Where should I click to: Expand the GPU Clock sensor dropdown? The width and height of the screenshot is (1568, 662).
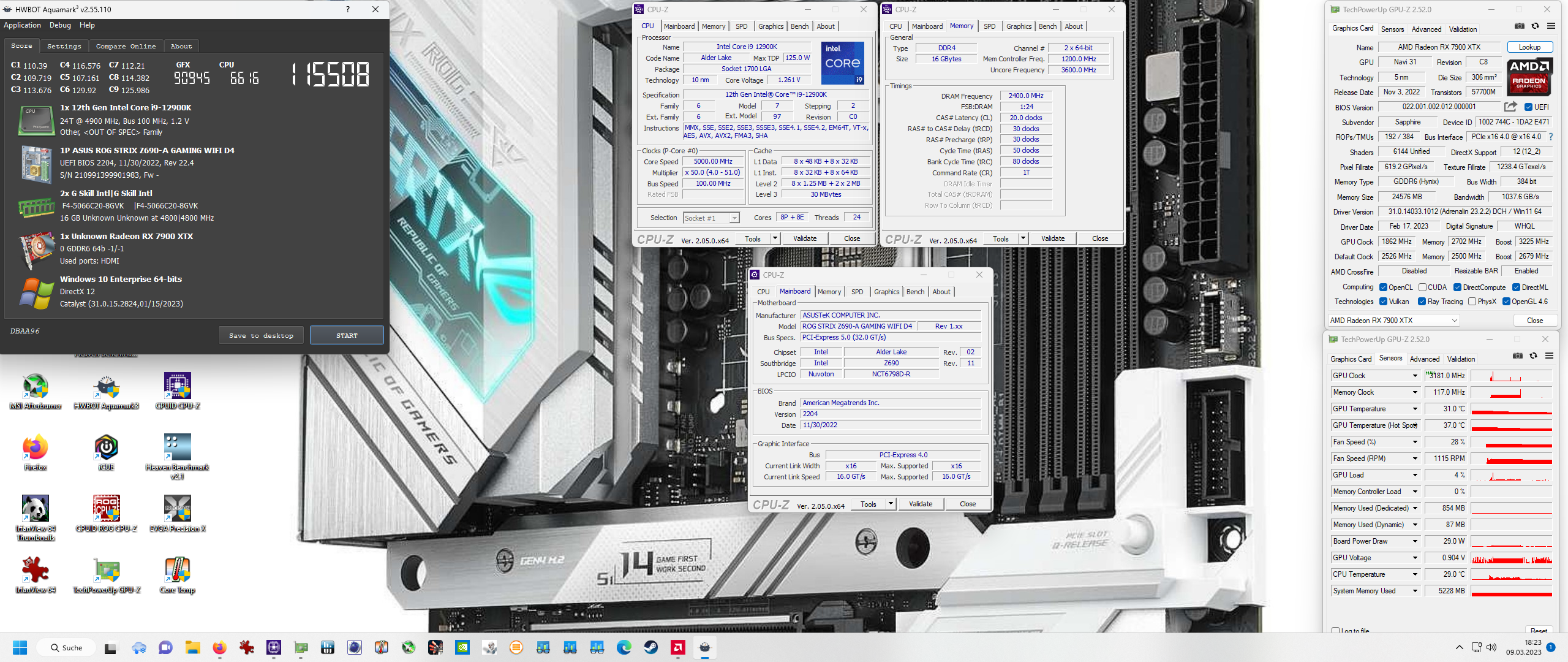pyautogui.click(x=1415, y=376)
